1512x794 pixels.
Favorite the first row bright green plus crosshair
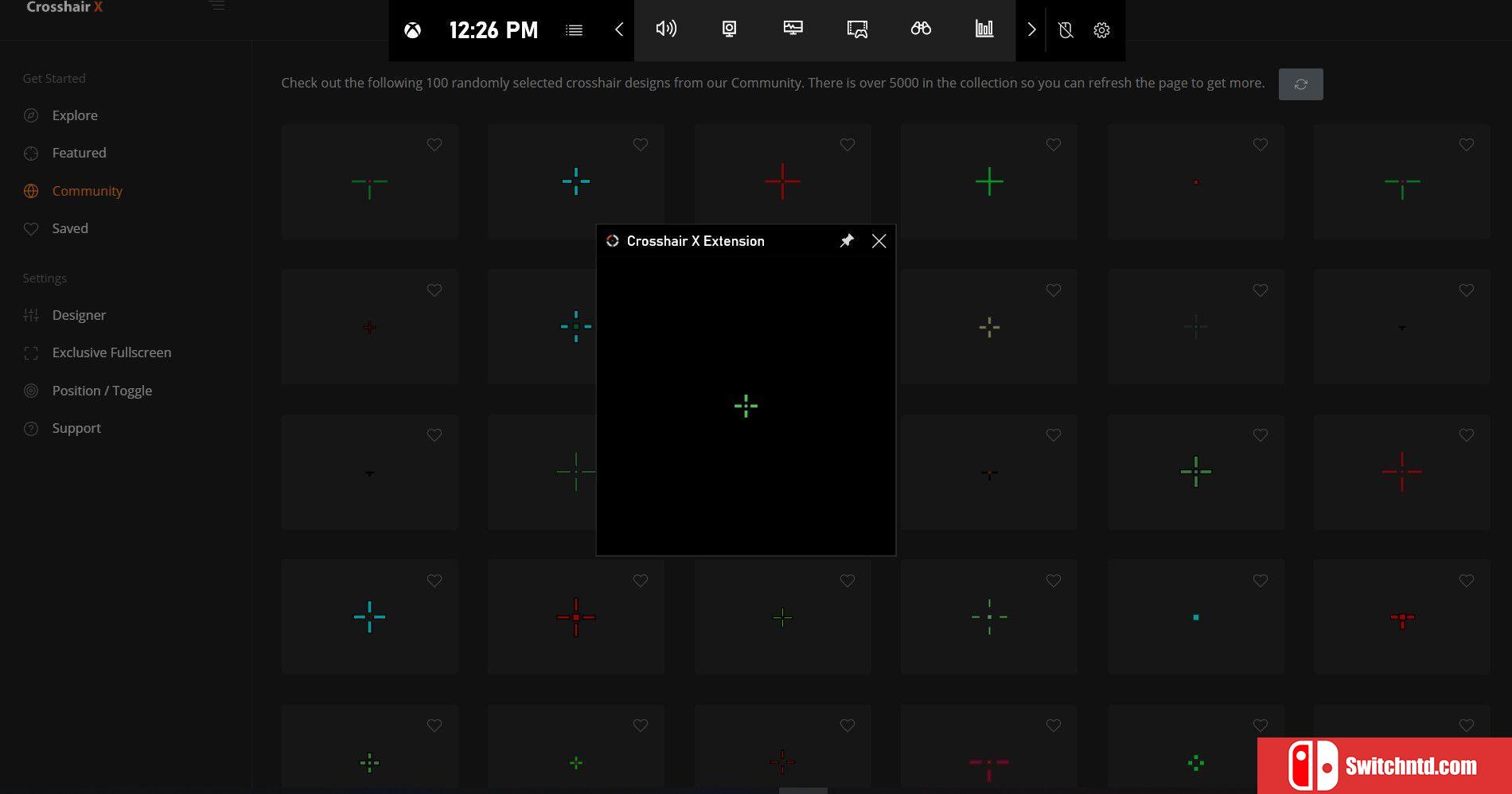[x=1054, y=145]
